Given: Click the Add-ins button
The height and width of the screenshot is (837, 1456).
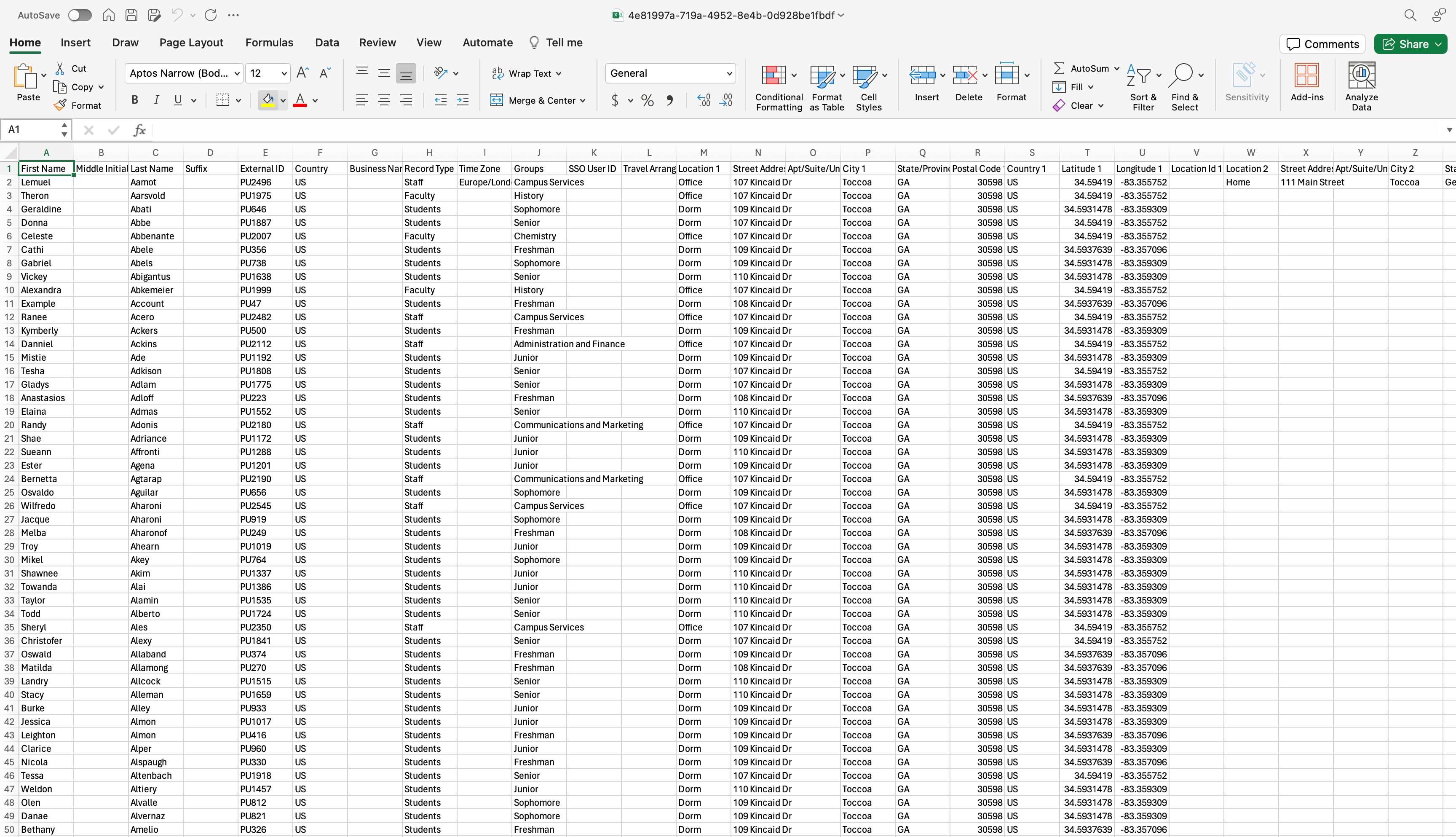Looking at the screenshot, I should pyautogui.click(x=1306, y=82).
